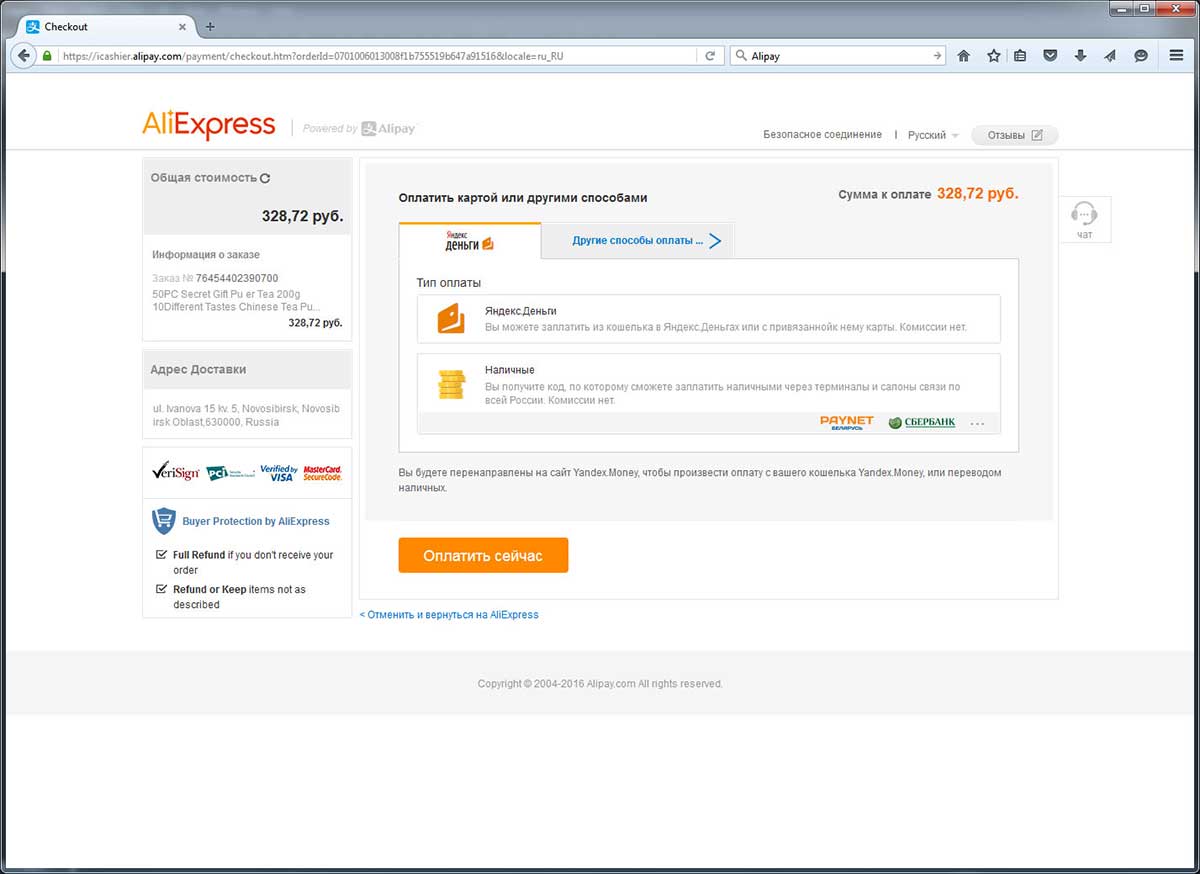Screen dimensions: 1200x874
Task: Click the Buyer Protection shield icon
Action: [164, 521]
